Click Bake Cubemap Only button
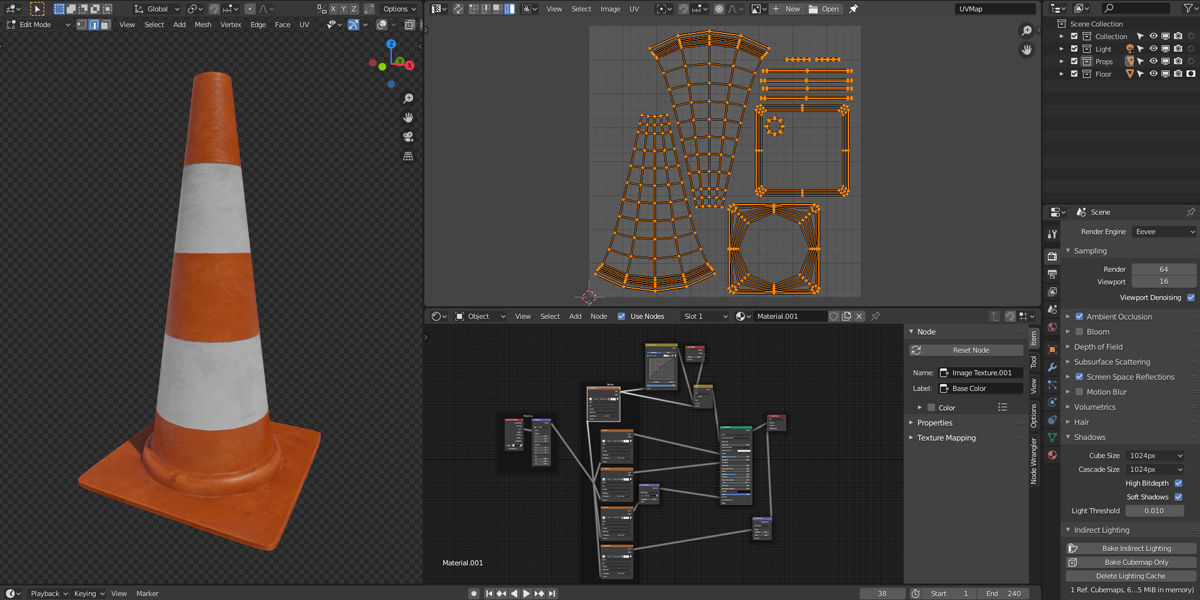Screen dimensions: 1200x600 point(1131,562)
